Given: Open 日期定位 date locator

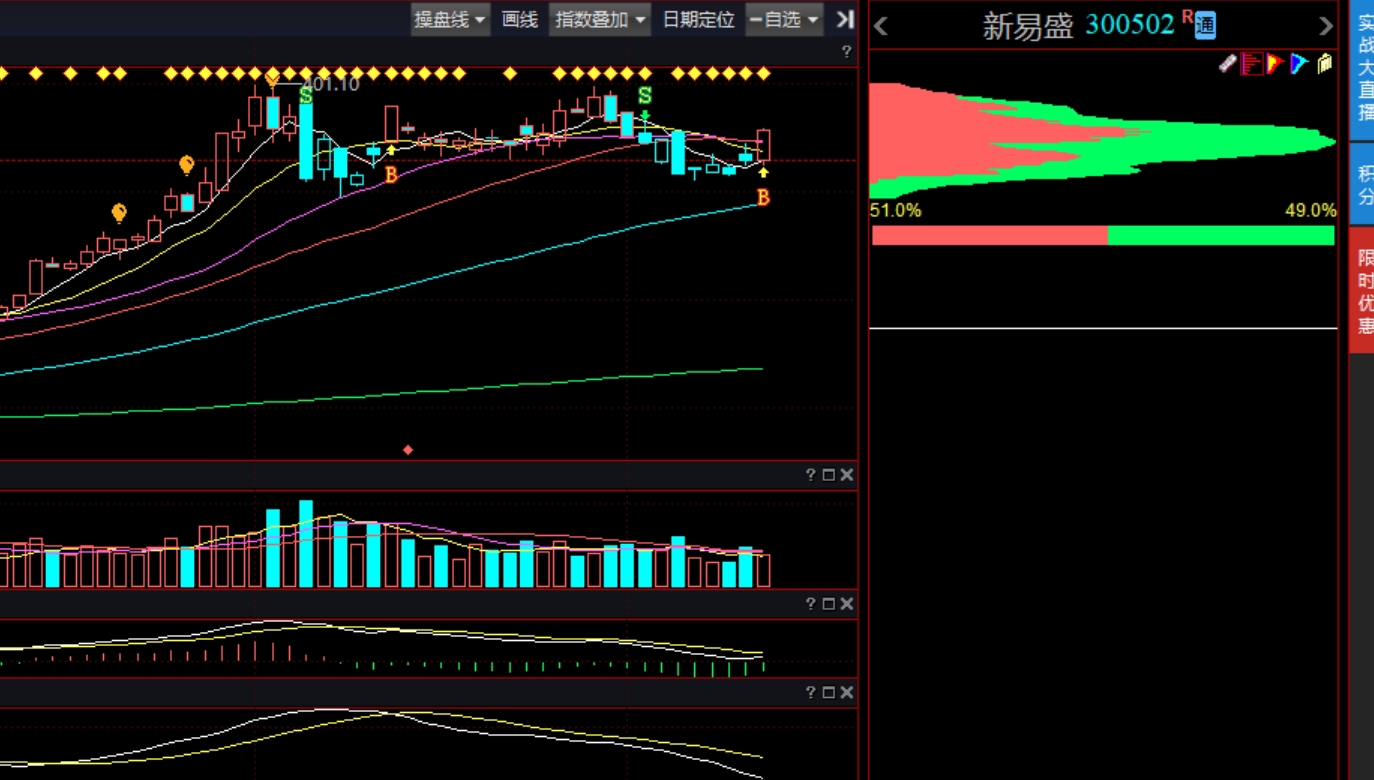Looking at the screenshot, I should [x=698, y=19].
